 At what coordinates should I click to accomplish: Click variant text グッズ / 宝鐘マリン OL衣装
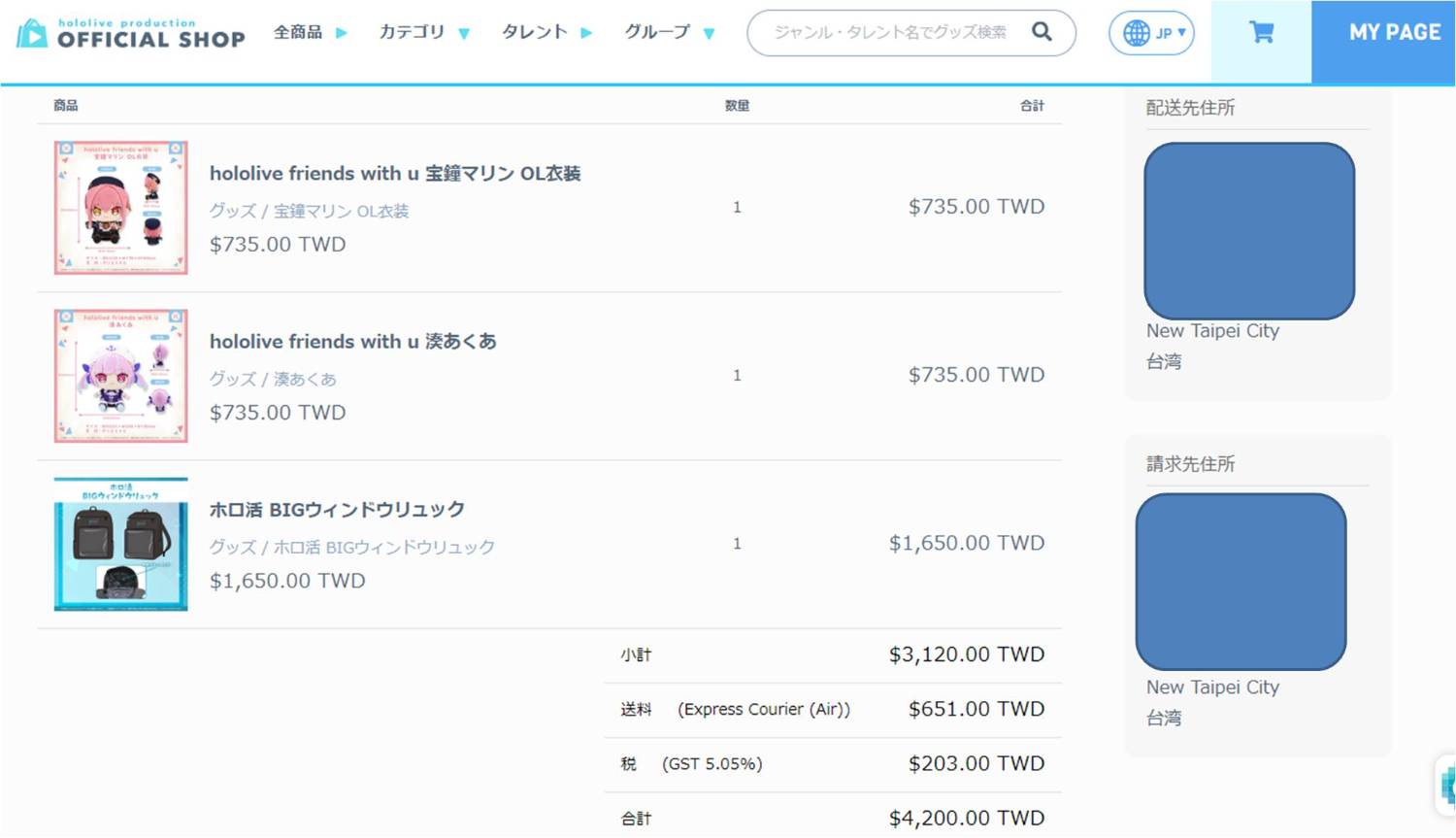click(309, 211)
